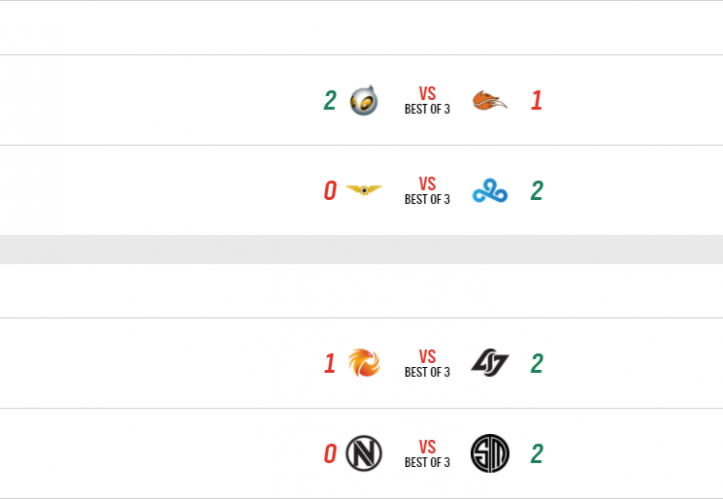
Task: Select the VS text between Phoenix1 and CLG
Action: [x=427, y=357]
